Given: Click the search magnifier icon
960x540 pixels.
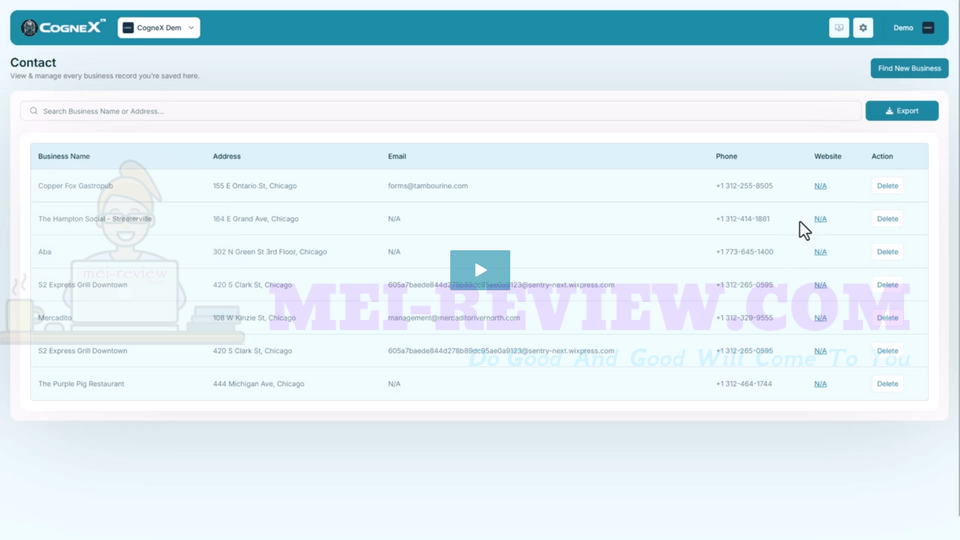Looking at the screenshot, I should [x=34, y=111].
